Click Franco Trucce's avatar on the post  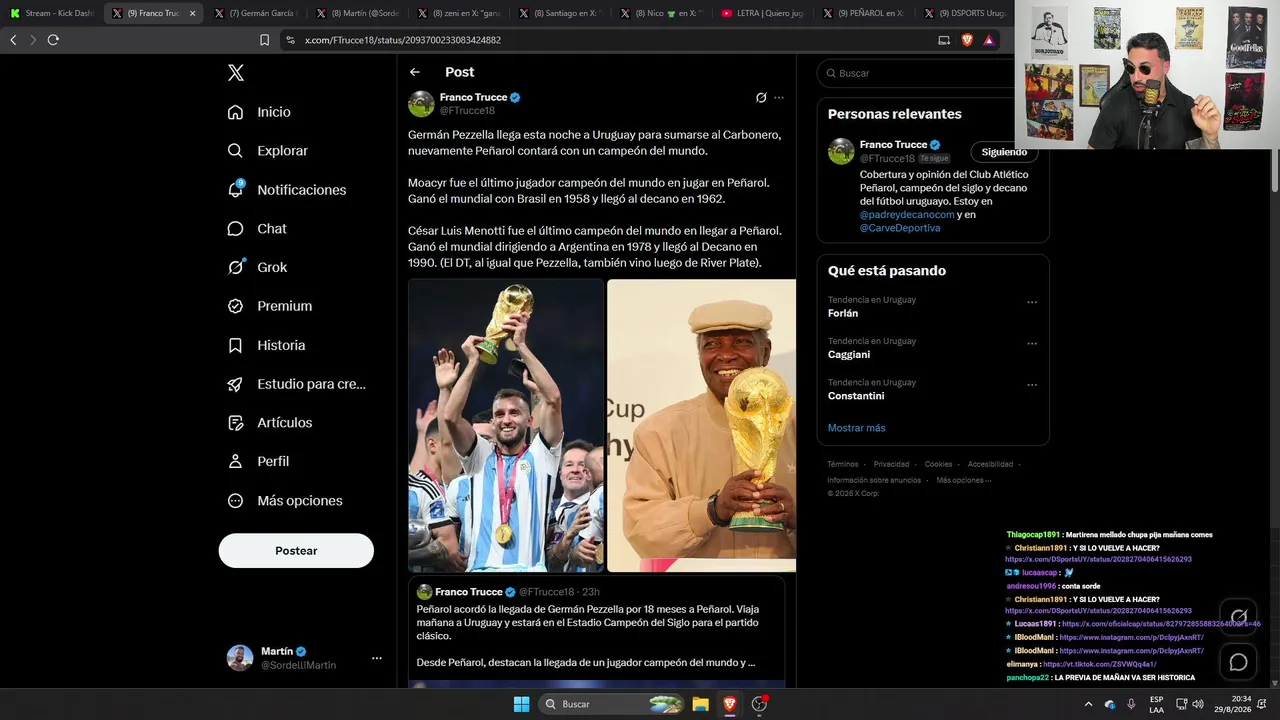click(x=421, y=104)
